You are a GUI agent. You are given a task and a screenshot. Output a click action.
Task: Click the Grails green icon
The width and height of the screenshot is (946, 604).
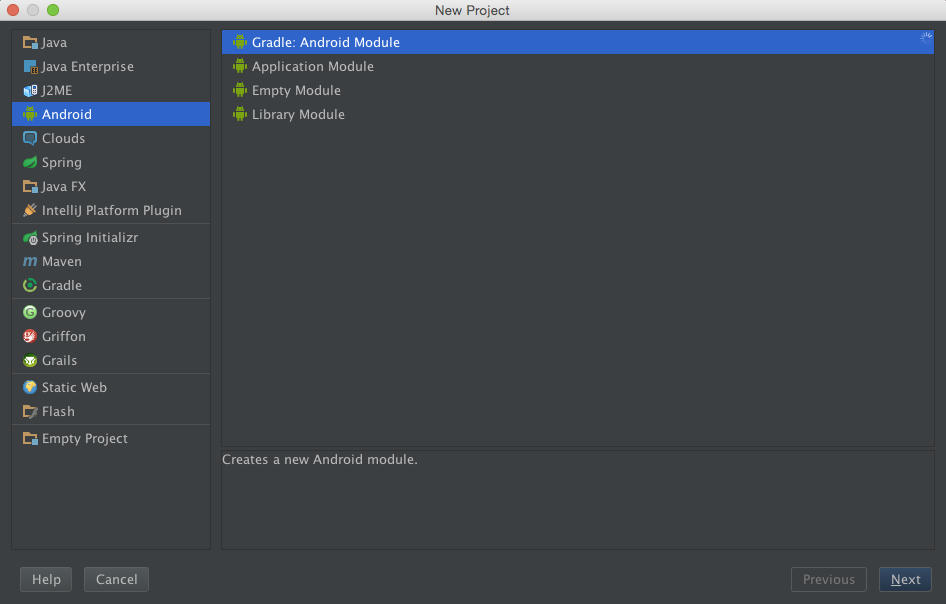pyautogui.click(x=30, y=360)
